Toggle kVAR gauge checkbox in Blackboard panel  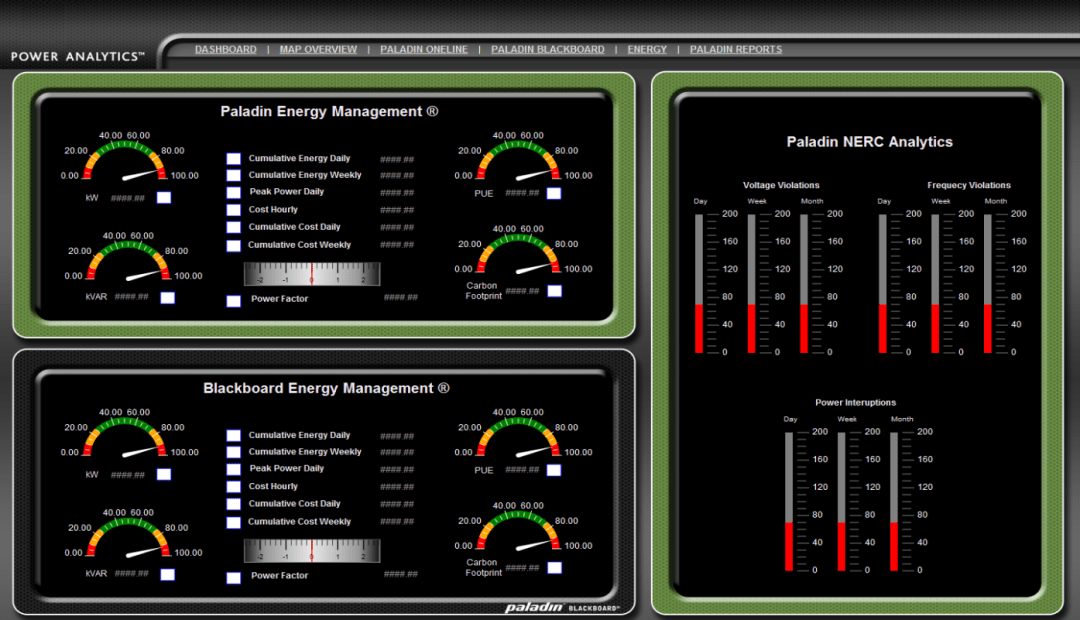167,574
